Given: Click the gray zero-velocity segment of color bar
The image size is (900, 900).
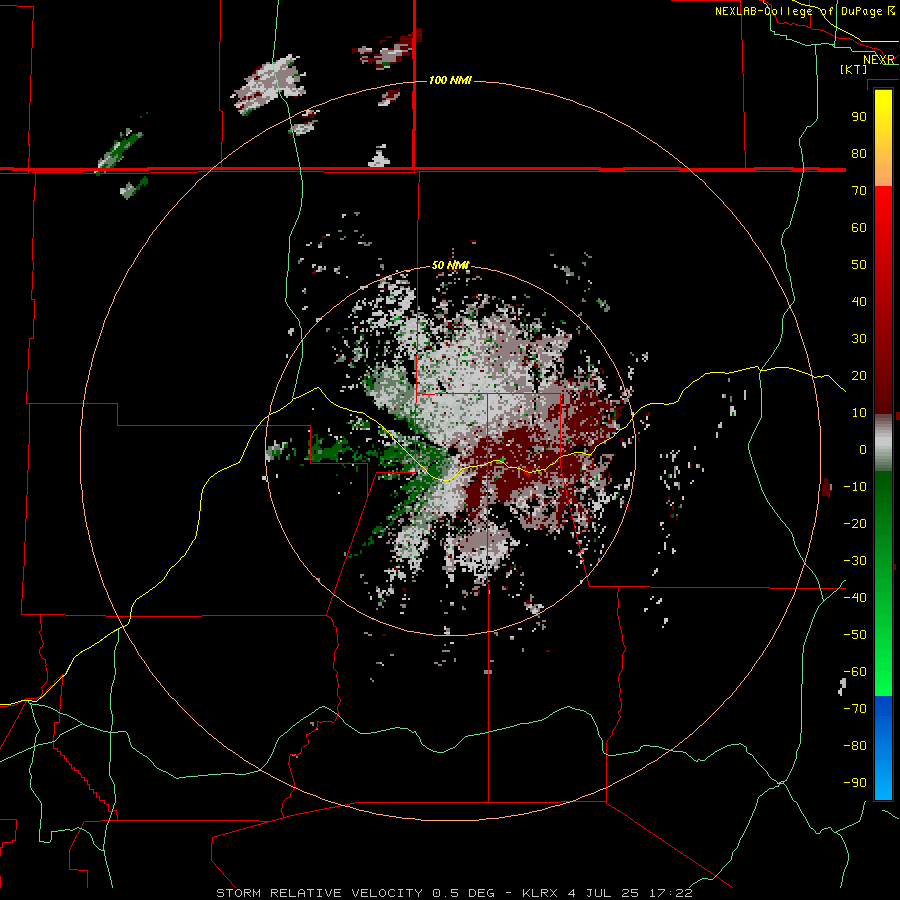Looking at the screenshot, I should (x=883, y=443).
